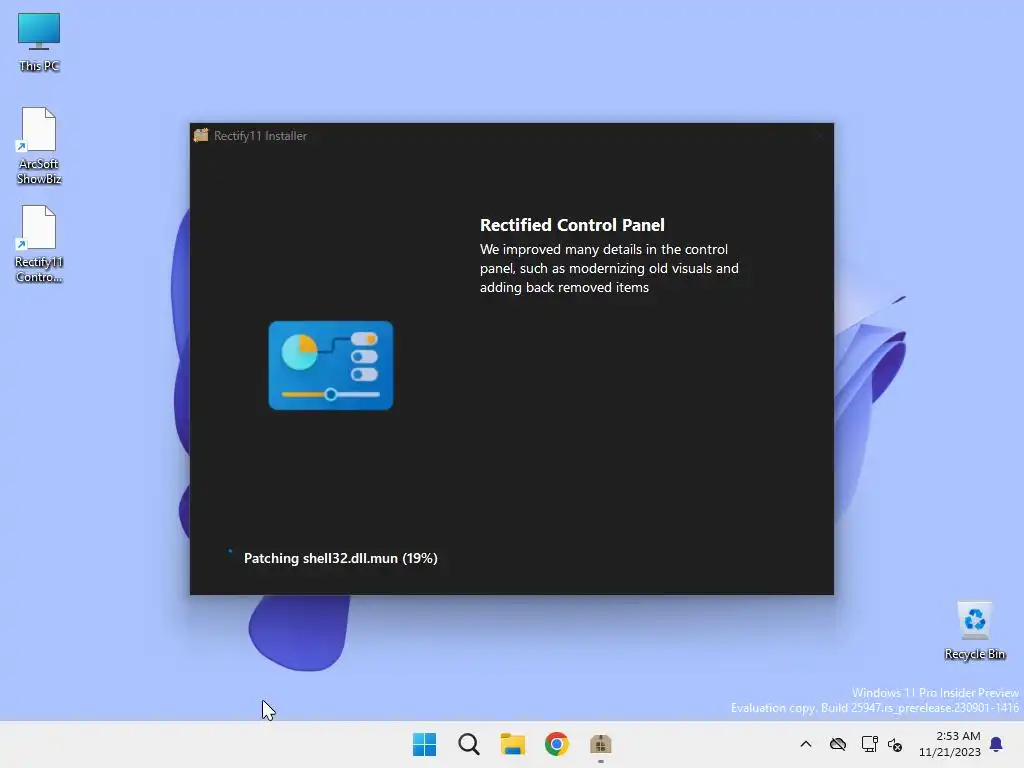Select the Rectify11 Control desktop shortcut
This screenshot has height=768, width=1024.
39,244
